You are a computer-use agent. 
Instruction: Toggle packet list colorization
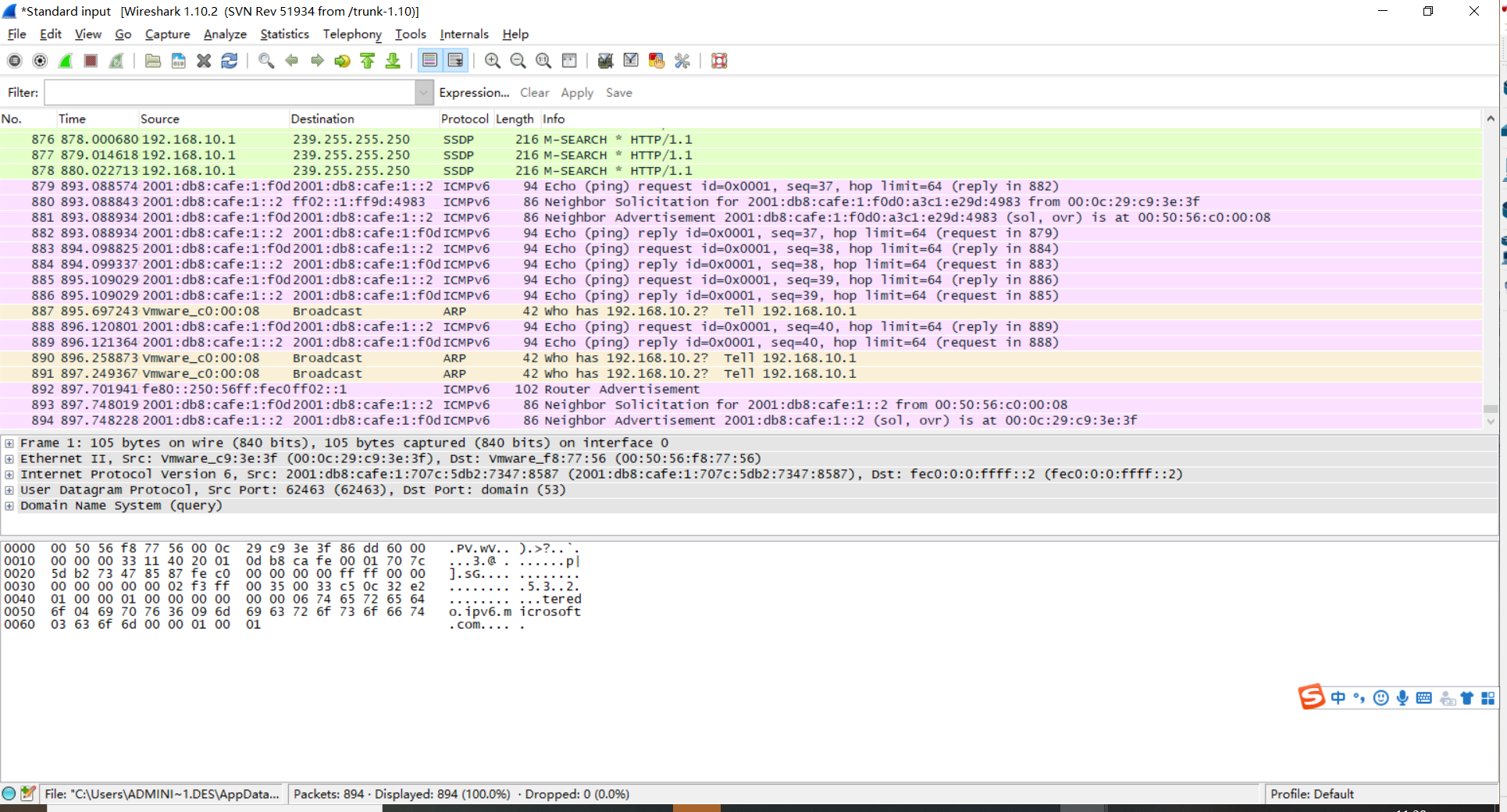point(429,60)
